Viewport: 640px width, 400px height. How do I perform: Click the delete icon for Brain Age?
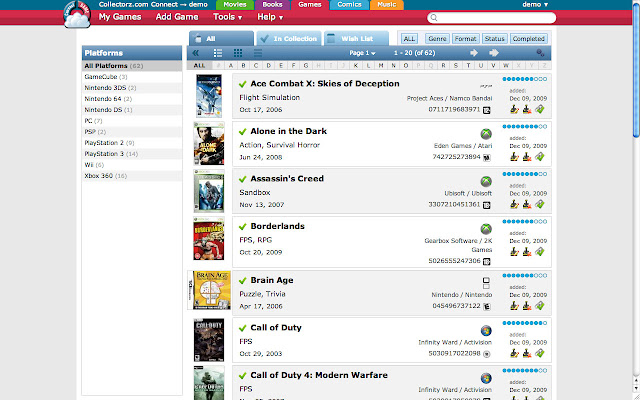527,306
